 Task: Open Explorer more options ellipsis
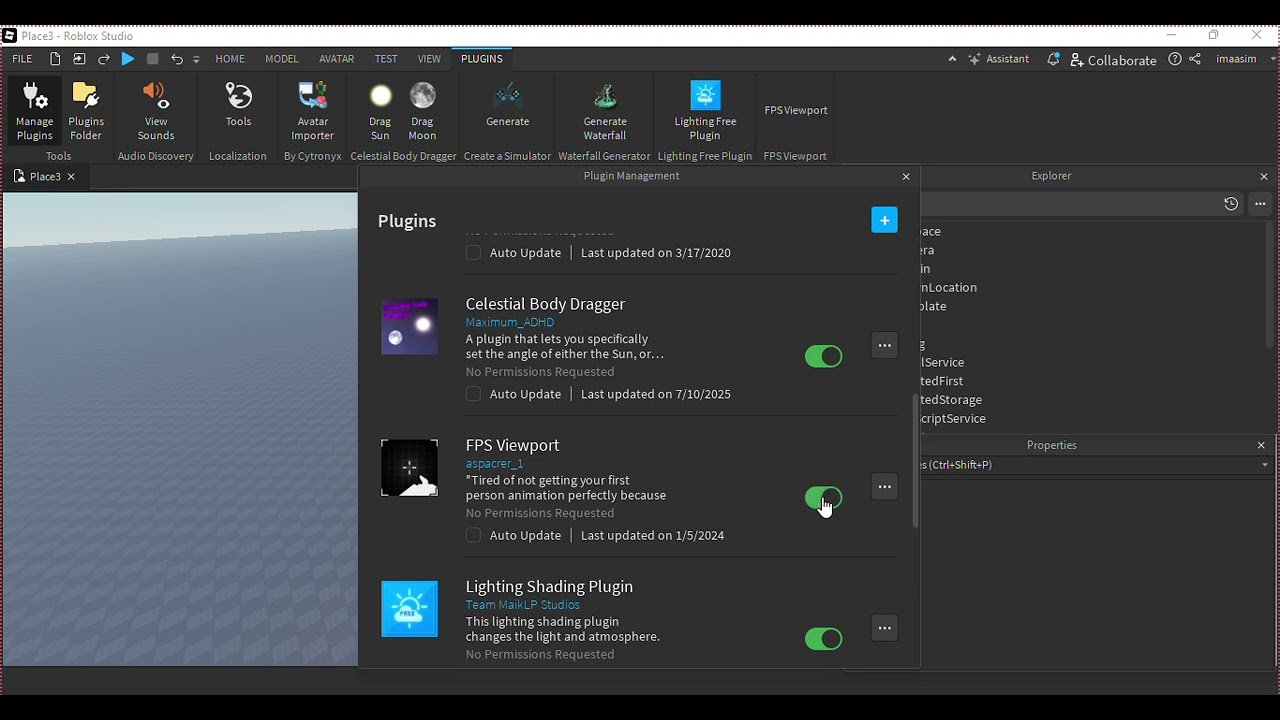point(1260,204)
